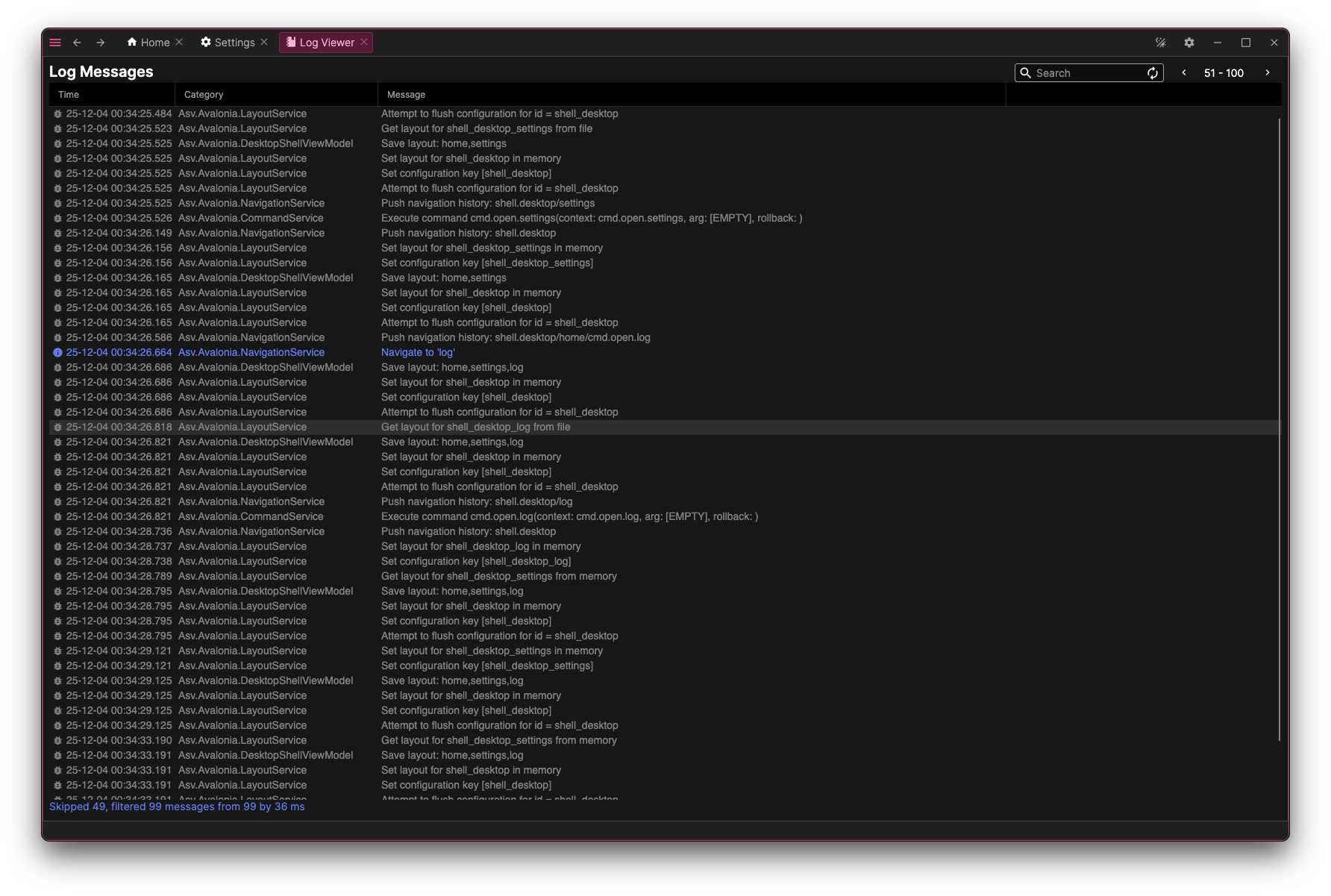Go to the previous page of log messages
This screenshot has width=1331, height=896.
point(1183,72)
